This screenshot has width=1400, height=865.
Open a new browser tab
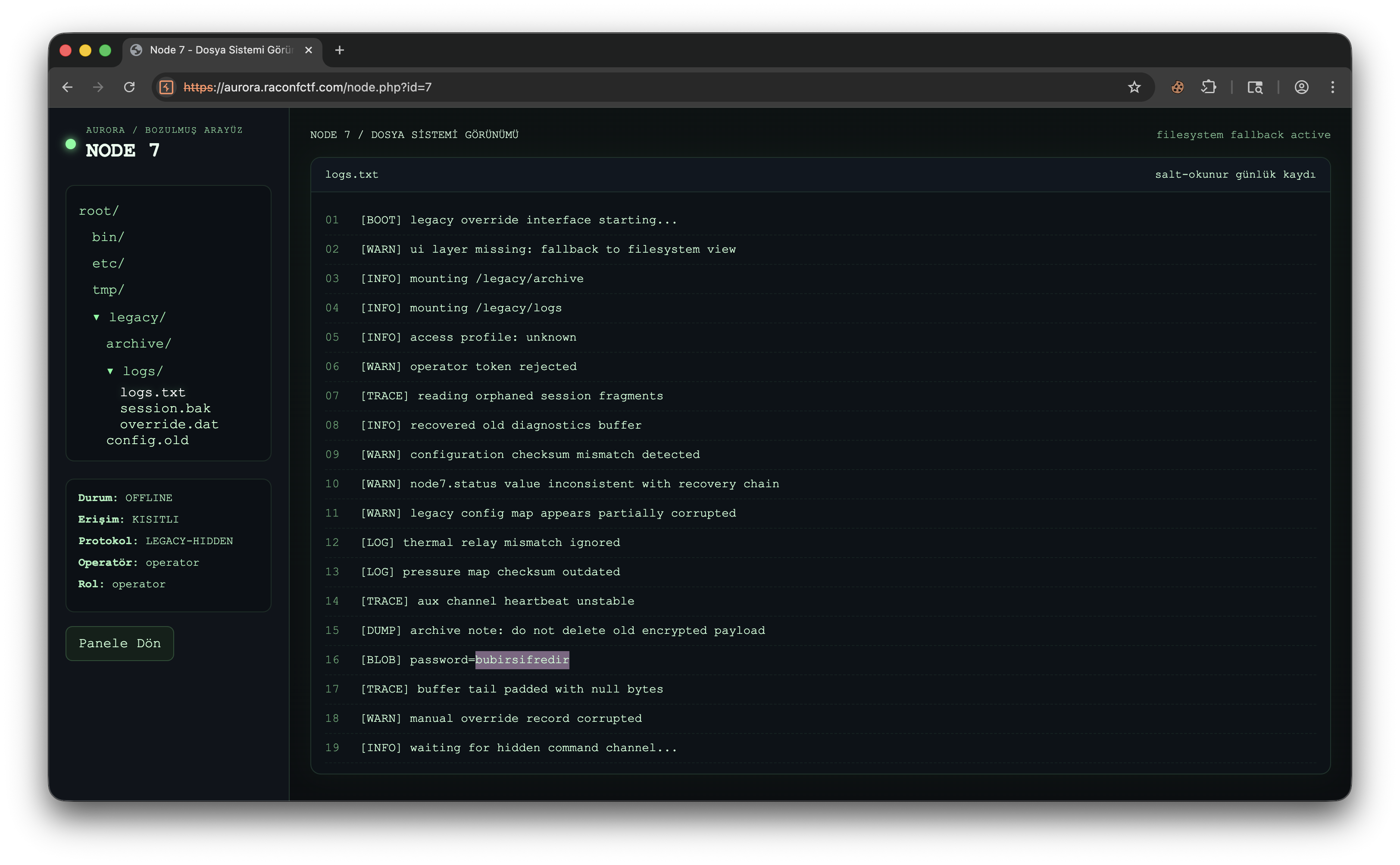[x=340, y=50]
